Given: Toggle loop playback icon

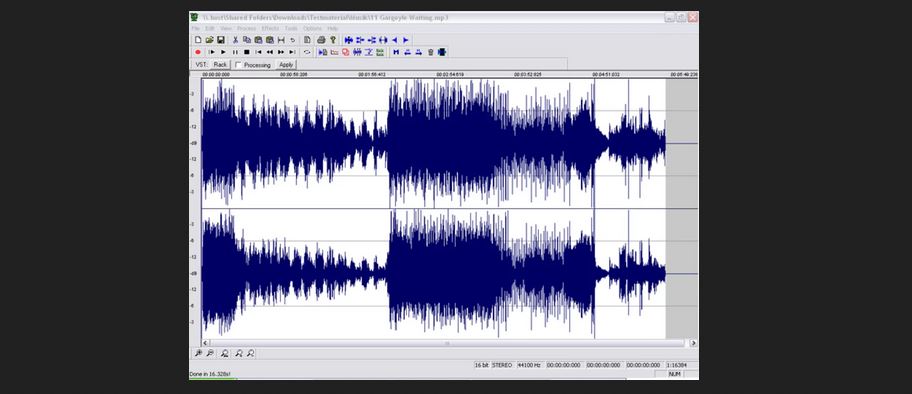Looking at the screenshot, I should 307,52.
